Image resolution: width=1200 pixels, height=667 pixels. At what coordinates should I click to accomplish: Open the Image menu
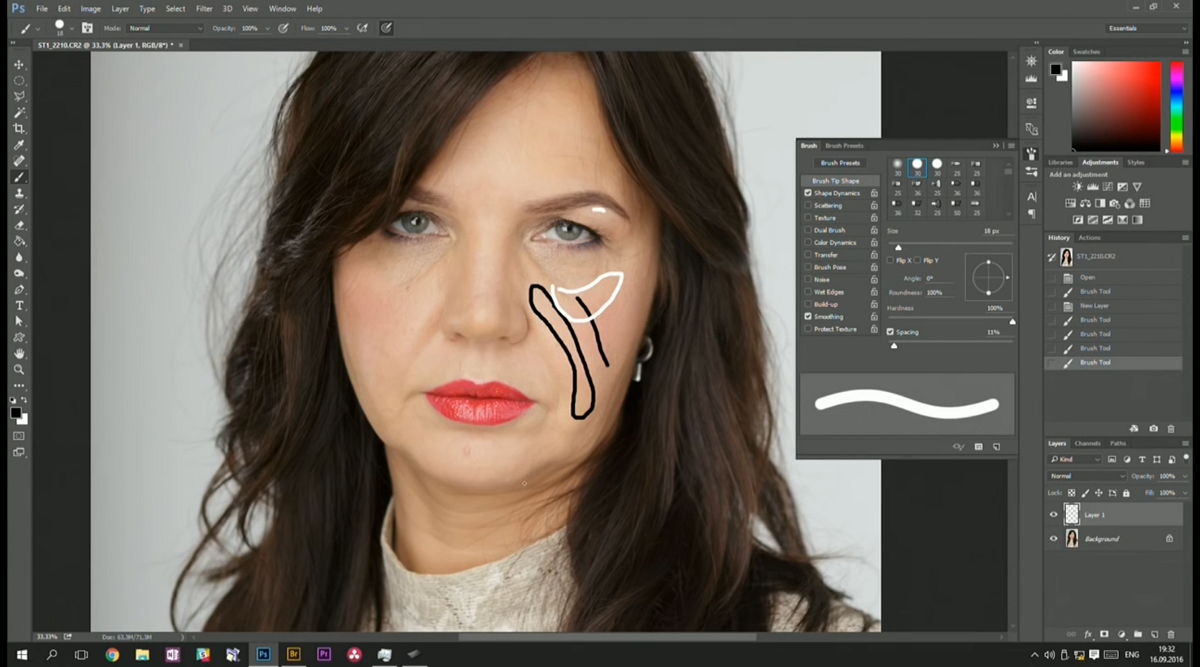click(x=90, y=9)
